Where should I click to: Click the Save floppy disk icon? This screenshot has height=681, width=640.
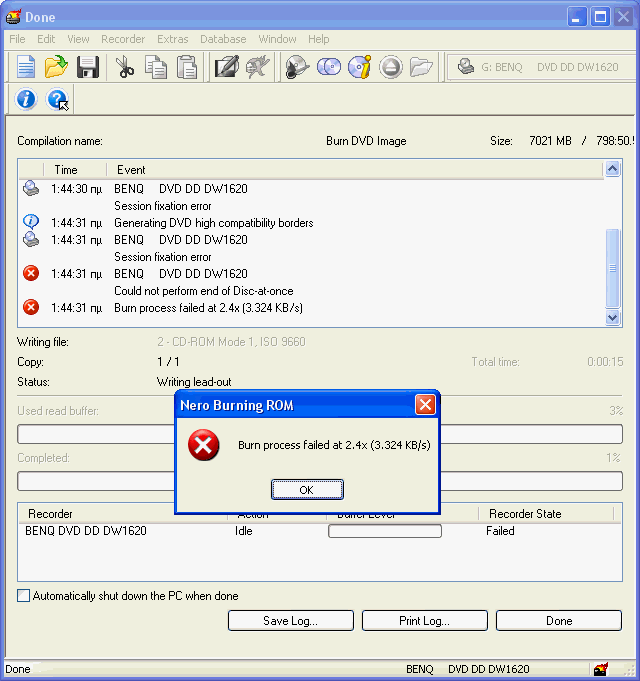pos(88,67)
